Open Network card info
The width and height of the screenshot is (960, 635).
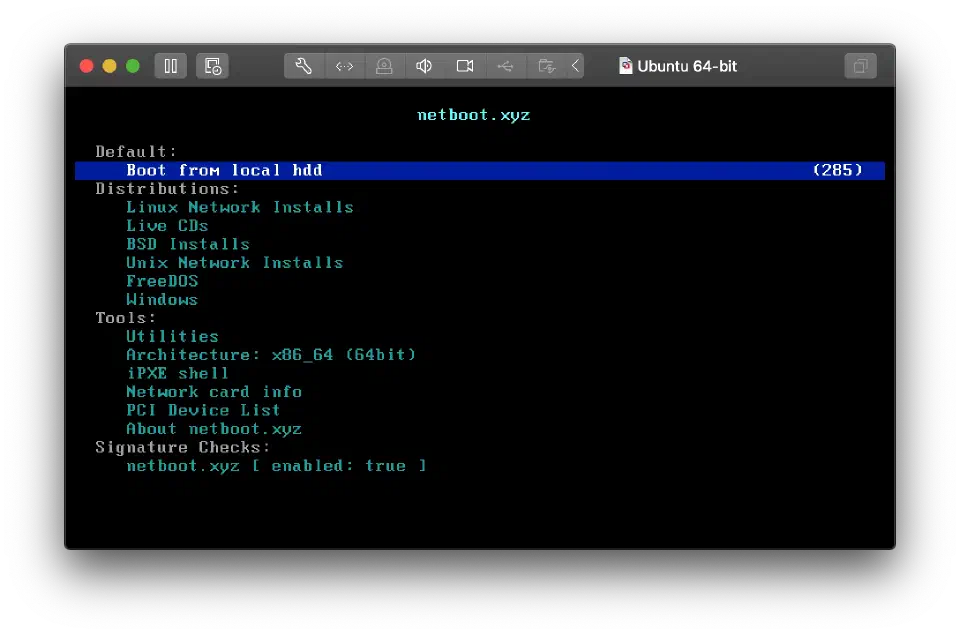coord(214,391)
